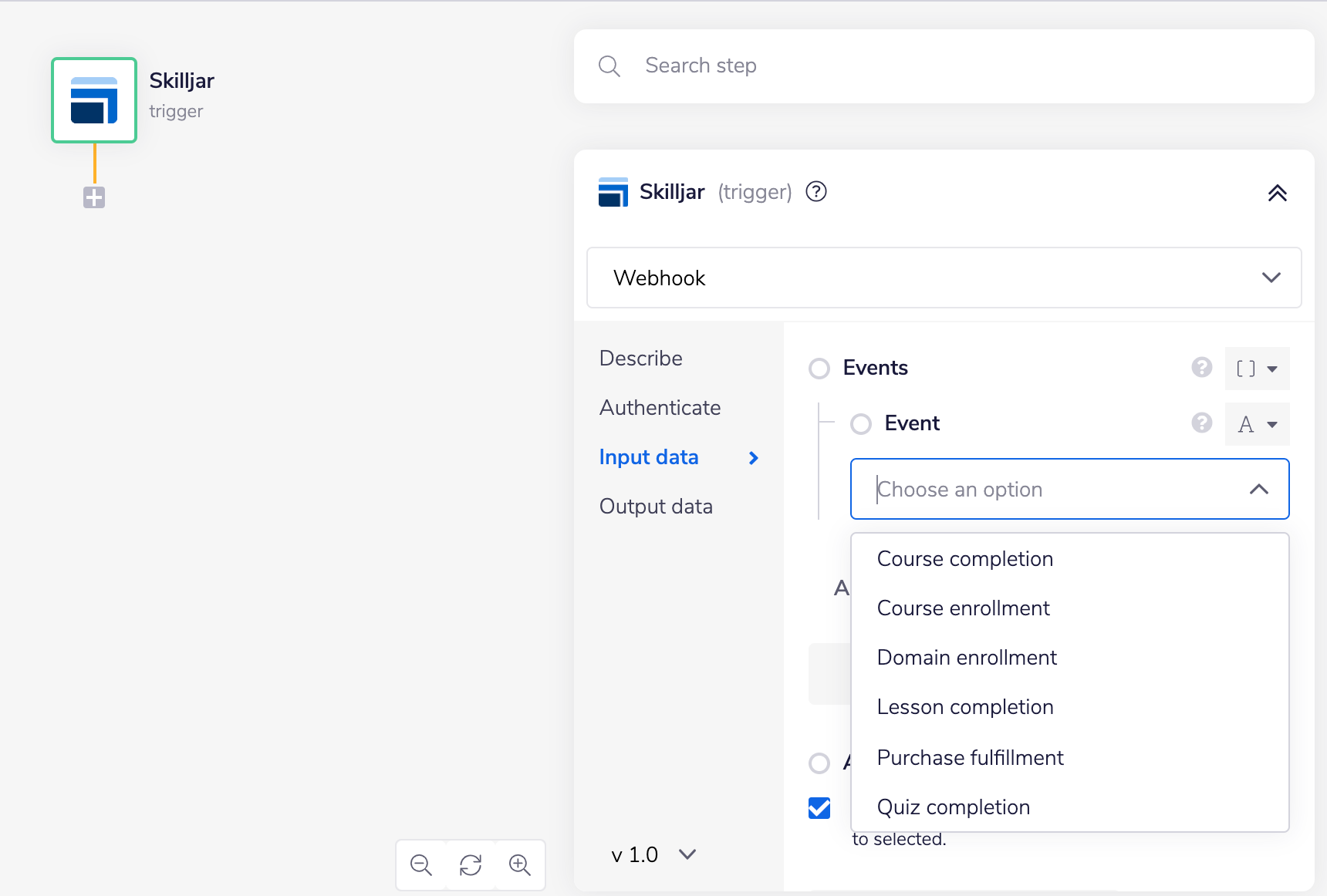Zoom out the workflow canvas
The height and width of the screenshot is (896, 1327).
[x=421, y=865]
